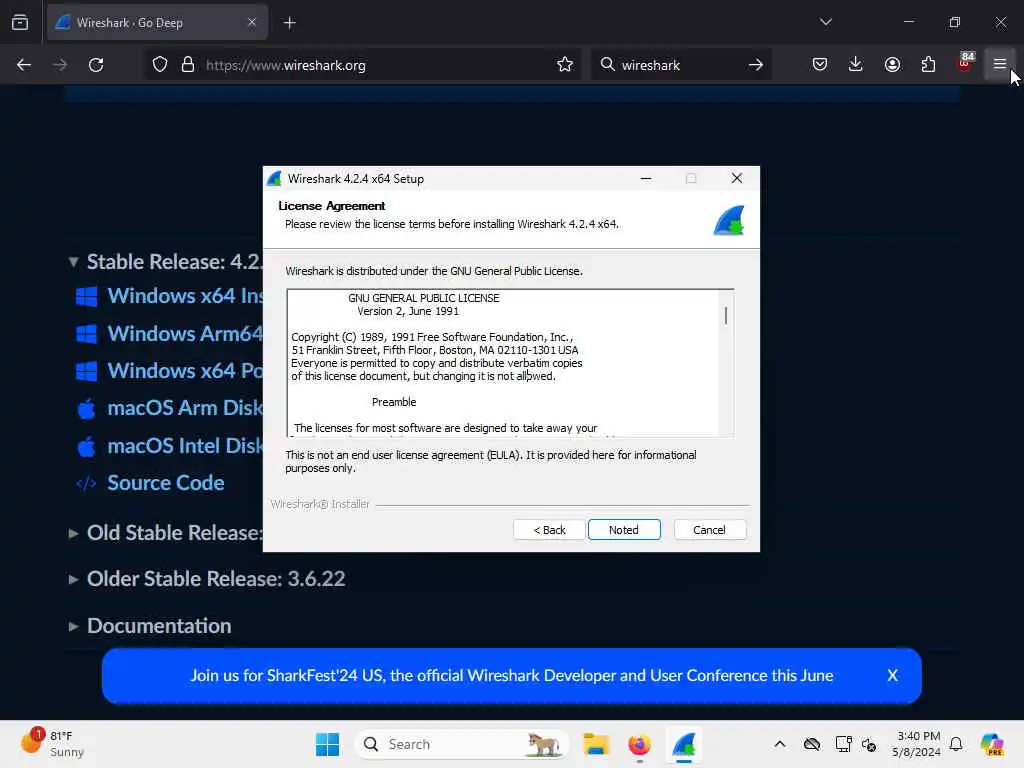The height and width of the screenshot is (768, 1024).
Task: Open the notifications bell icon
Action: coord(956,744)
